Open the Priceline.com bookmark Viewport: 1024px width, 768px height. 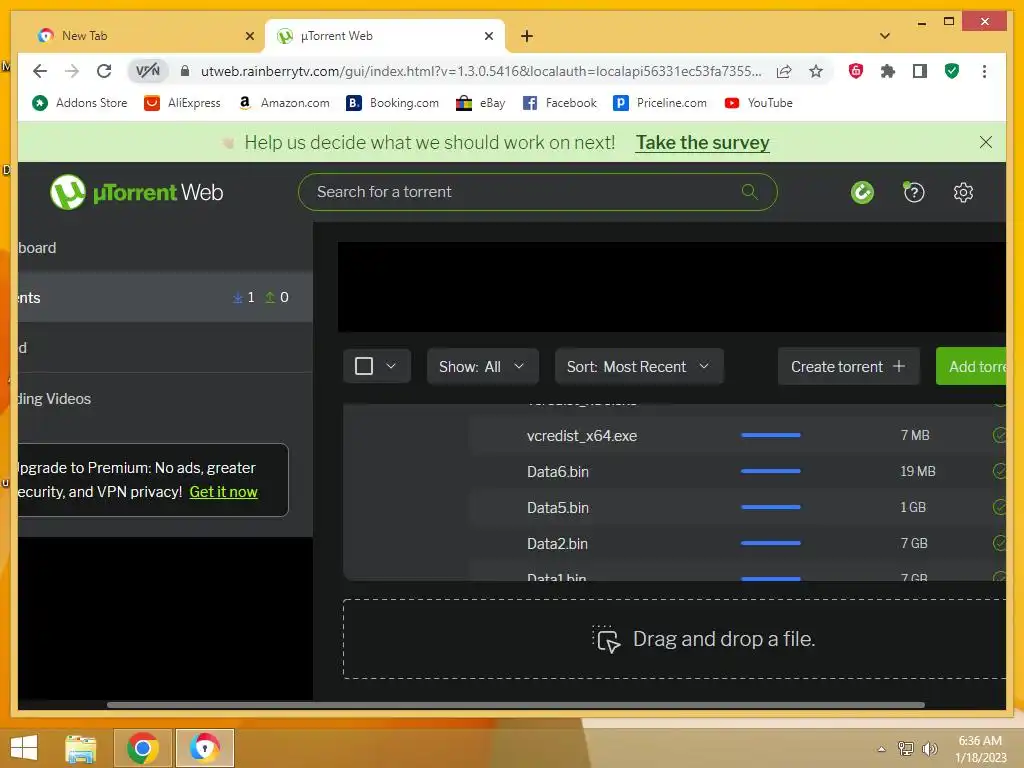(x=660, y=103)
